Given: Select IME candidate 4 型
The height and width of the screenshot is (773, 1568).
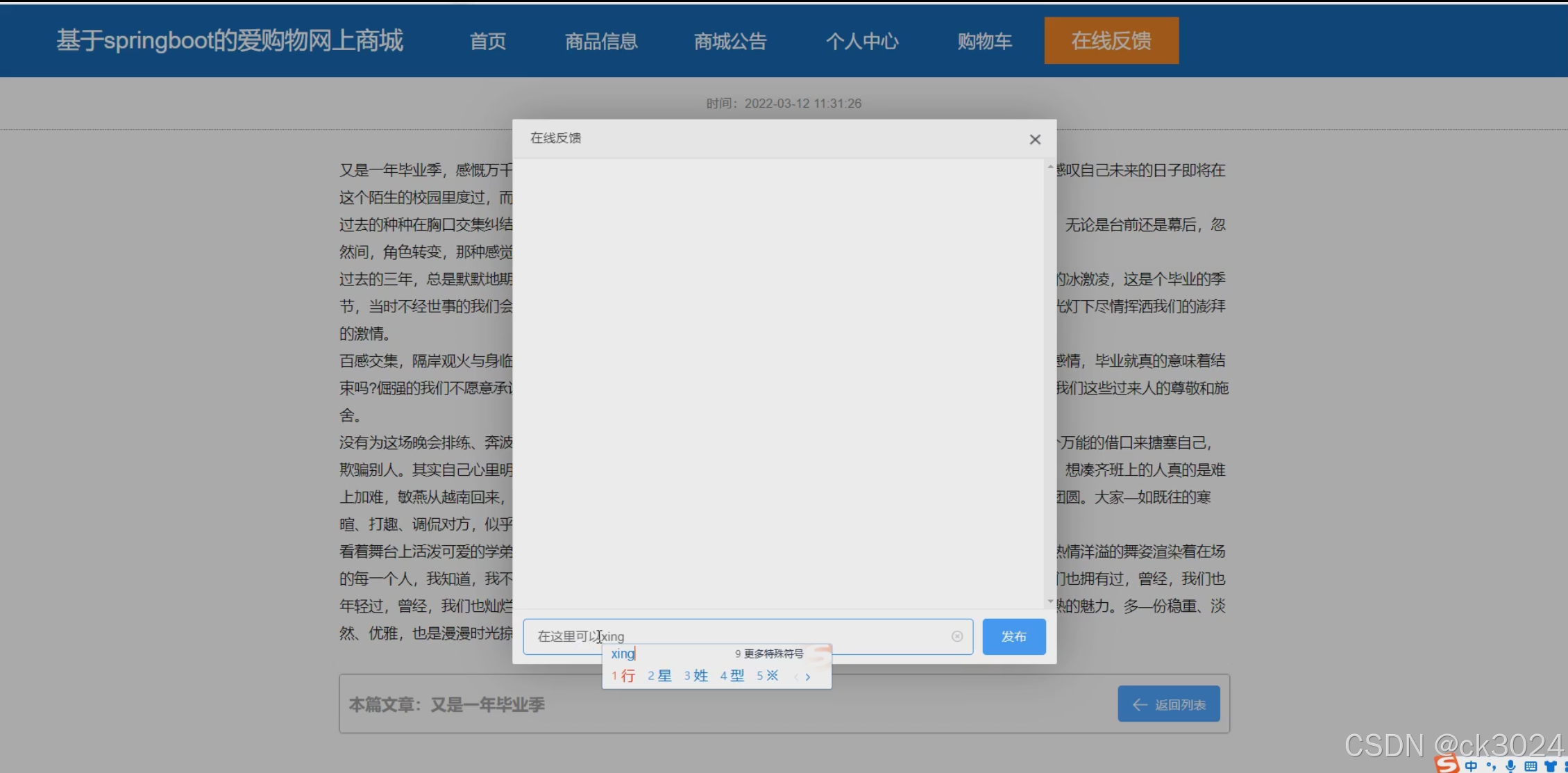Looking at the screenshot, I should pos(732,676).
